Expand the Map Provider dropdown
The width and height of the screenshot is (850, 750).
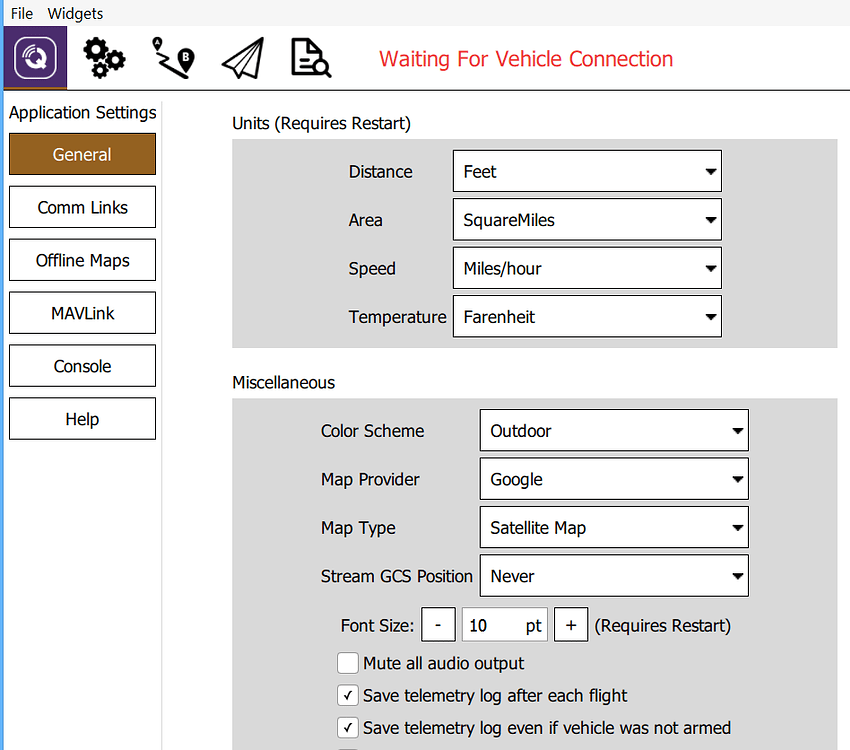click(x=614, y=479)
